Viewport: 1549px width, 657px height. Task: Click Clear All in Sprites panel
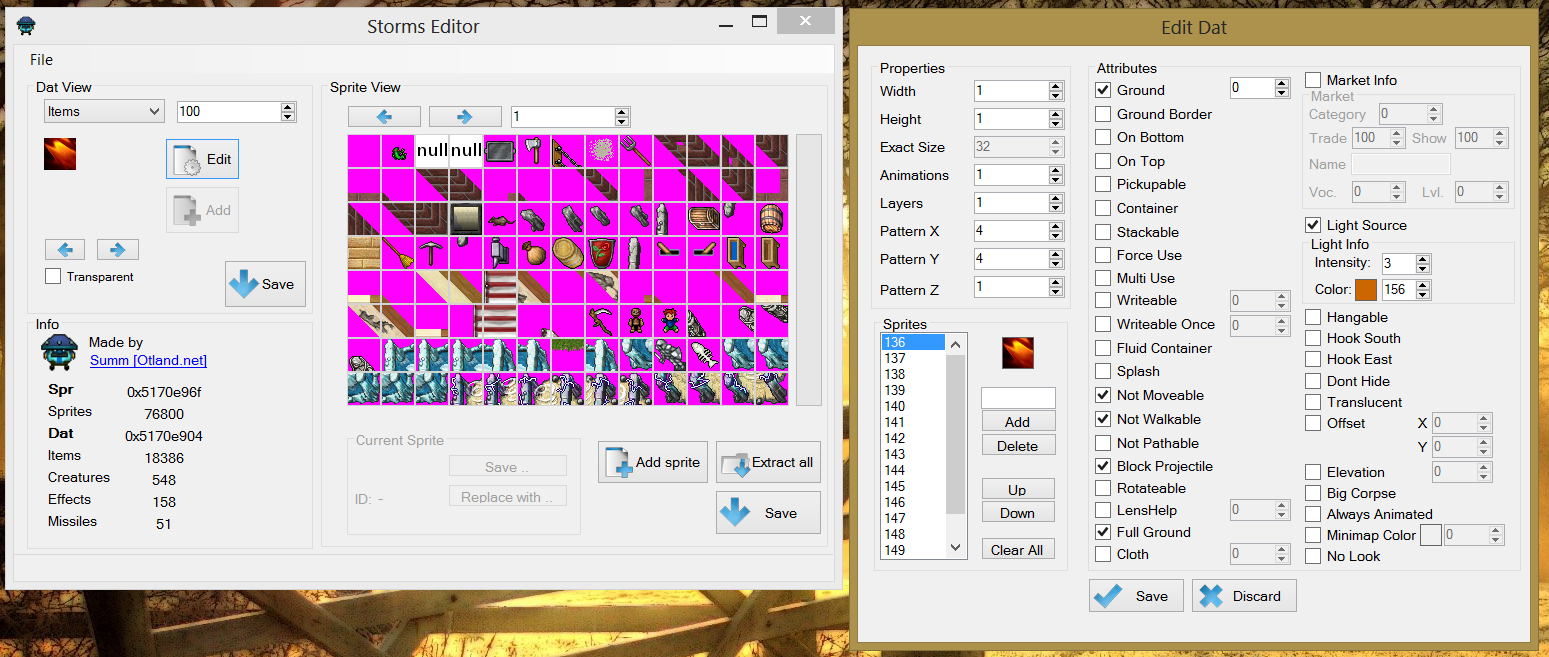tap(1017, 550)
